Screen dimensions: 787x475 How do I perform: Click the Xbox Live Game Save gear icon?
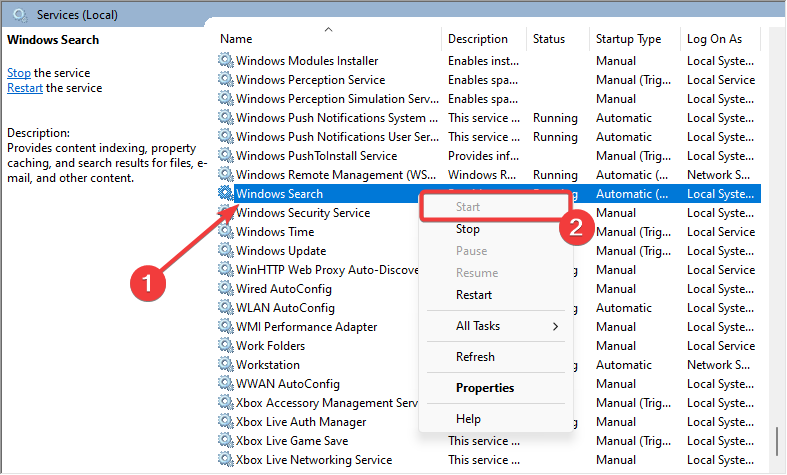tap(225, 440)
